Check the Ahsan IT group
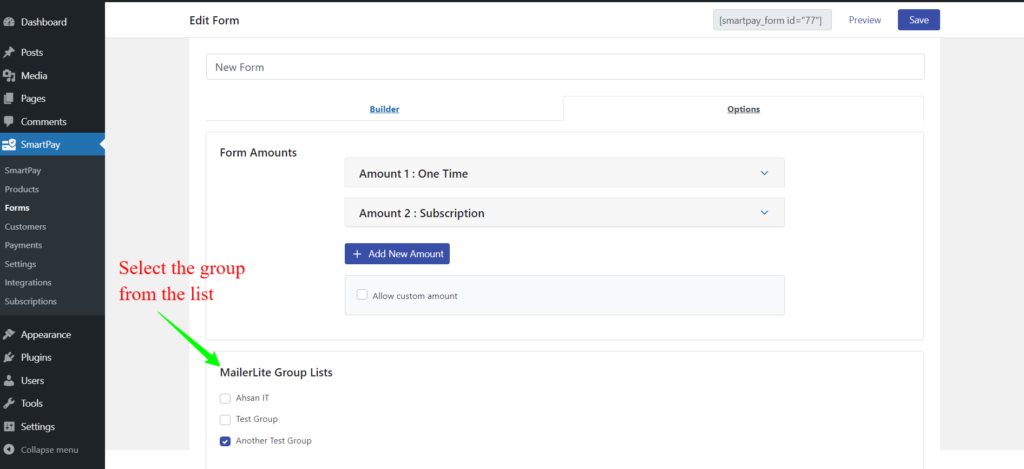The height and width of the screenshot is (469, 1024). point(225,398)
